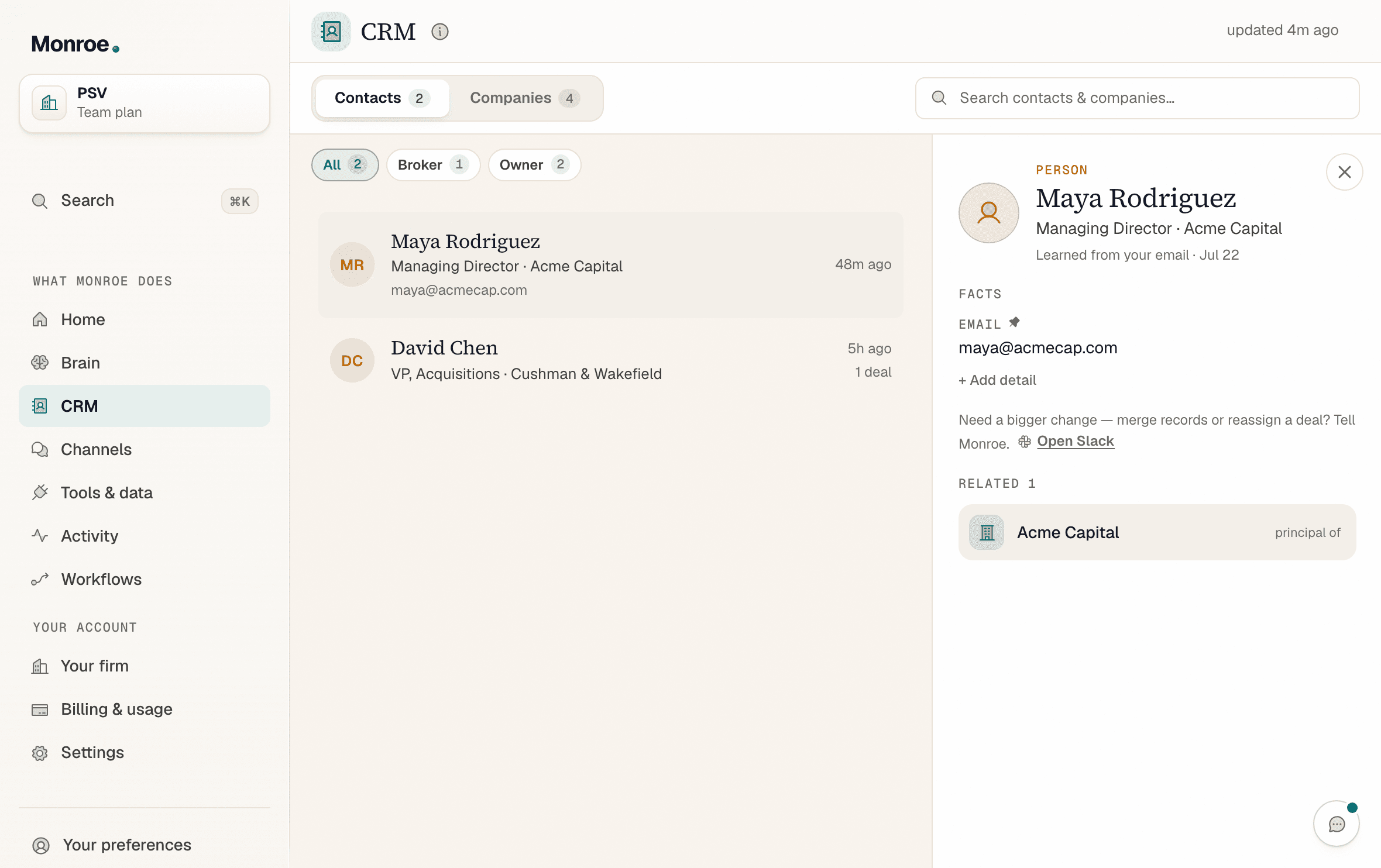
Task: Filter contacts by Owner
Action: (534, 165)
